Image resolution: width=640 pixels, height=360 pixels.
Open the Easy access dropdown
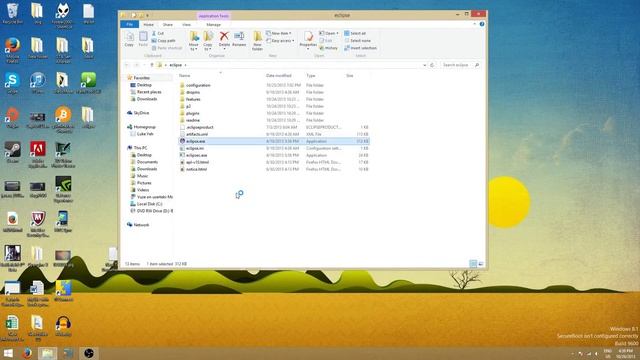coord(280,40)
